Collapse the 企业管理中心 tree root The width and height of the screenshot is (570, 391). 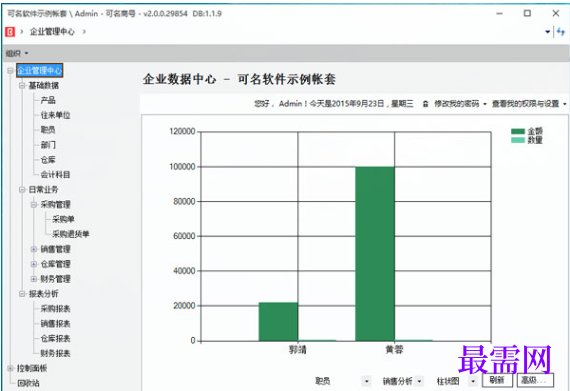(x=11, y=70)
